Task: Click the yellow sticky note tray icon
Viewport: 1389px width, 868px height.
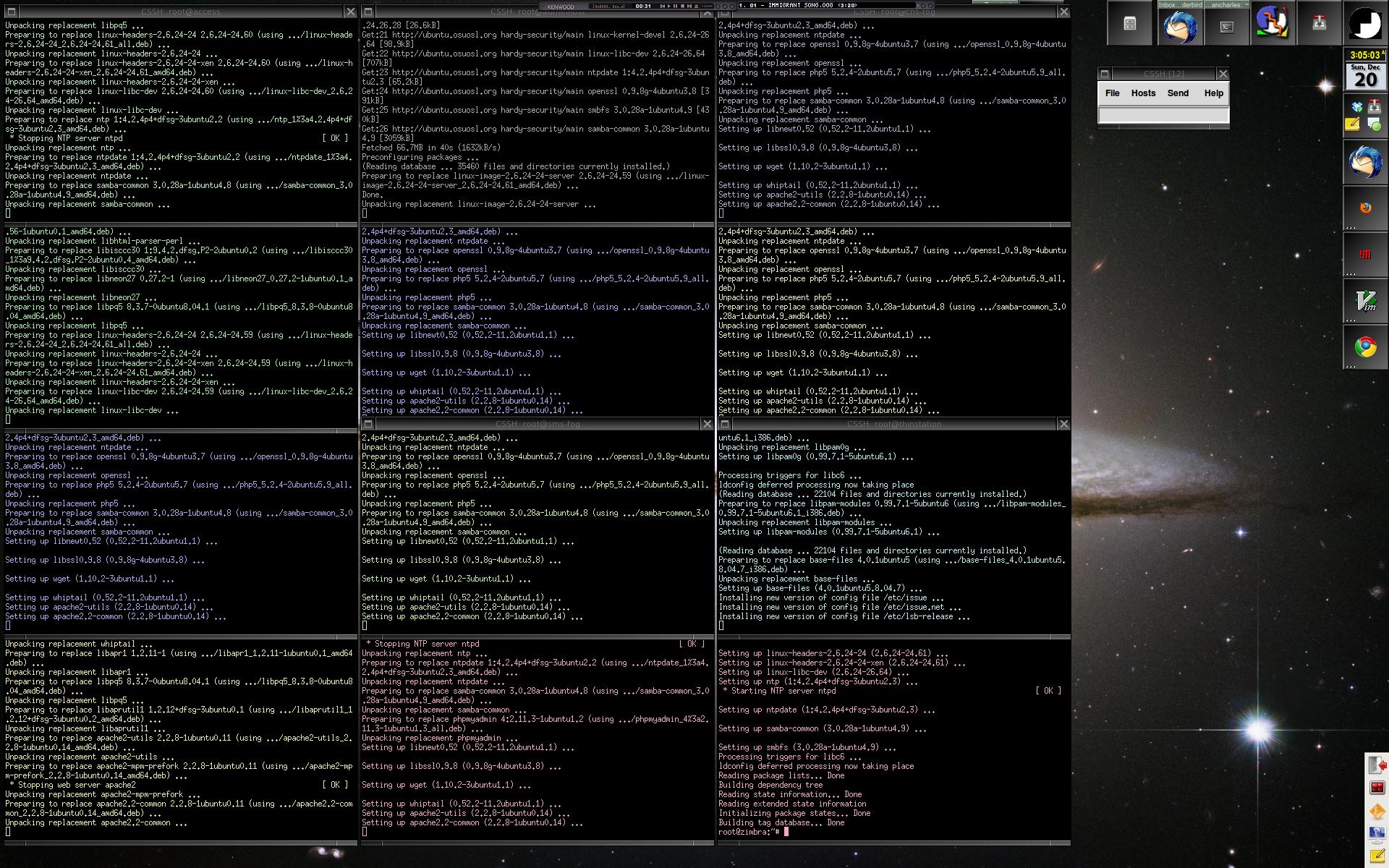Action: [1352, 124]
